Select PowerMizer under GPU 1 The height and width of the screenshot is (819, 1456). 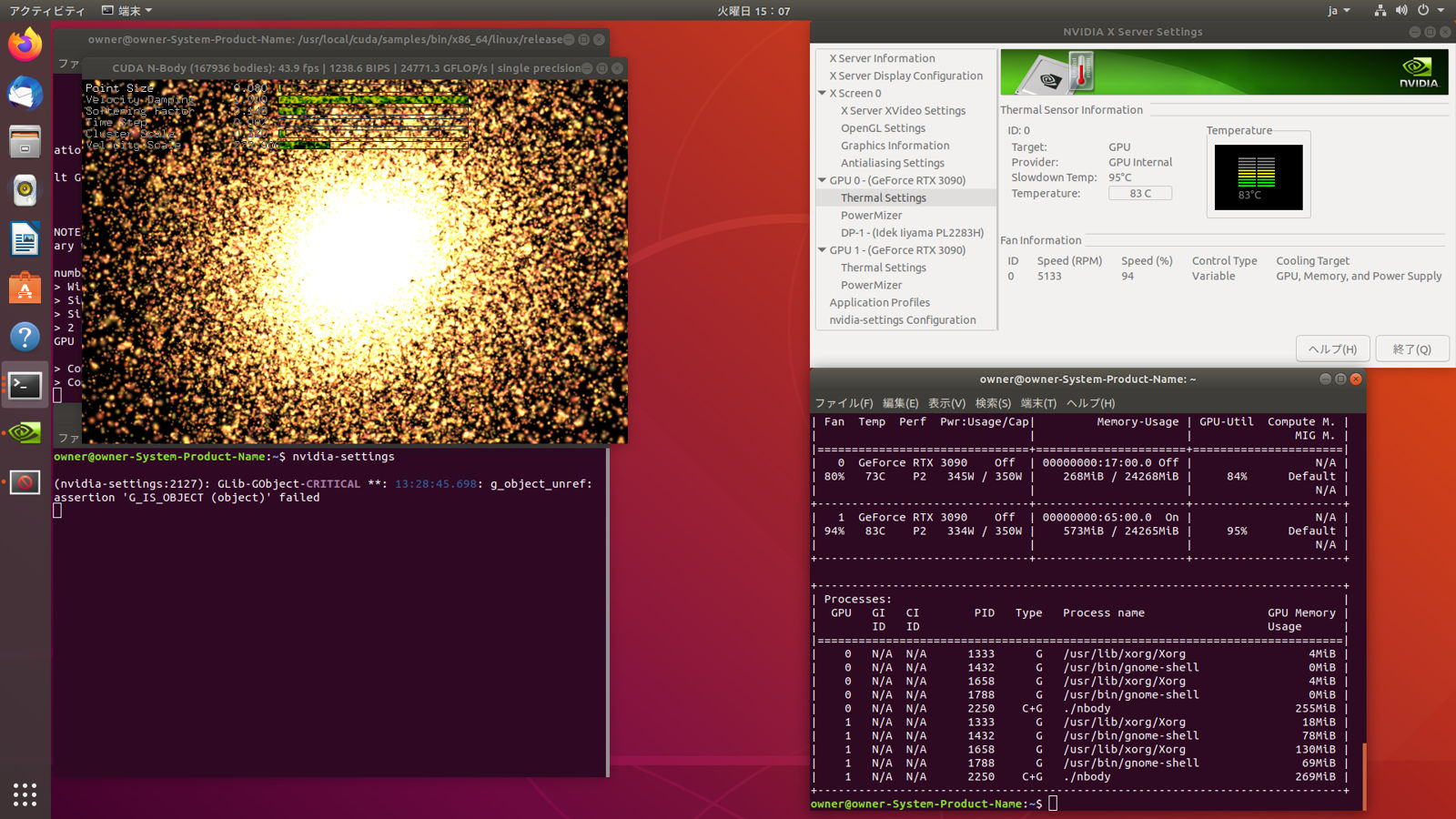click(x=871, y=285)
